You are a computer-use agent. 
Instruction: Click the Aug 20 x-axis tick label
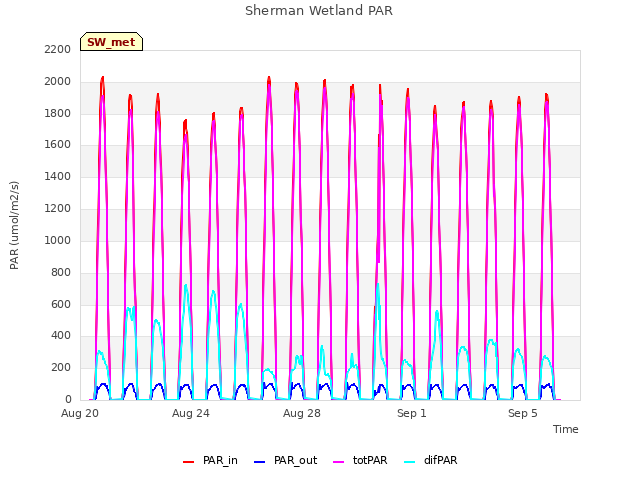(80, 413)
